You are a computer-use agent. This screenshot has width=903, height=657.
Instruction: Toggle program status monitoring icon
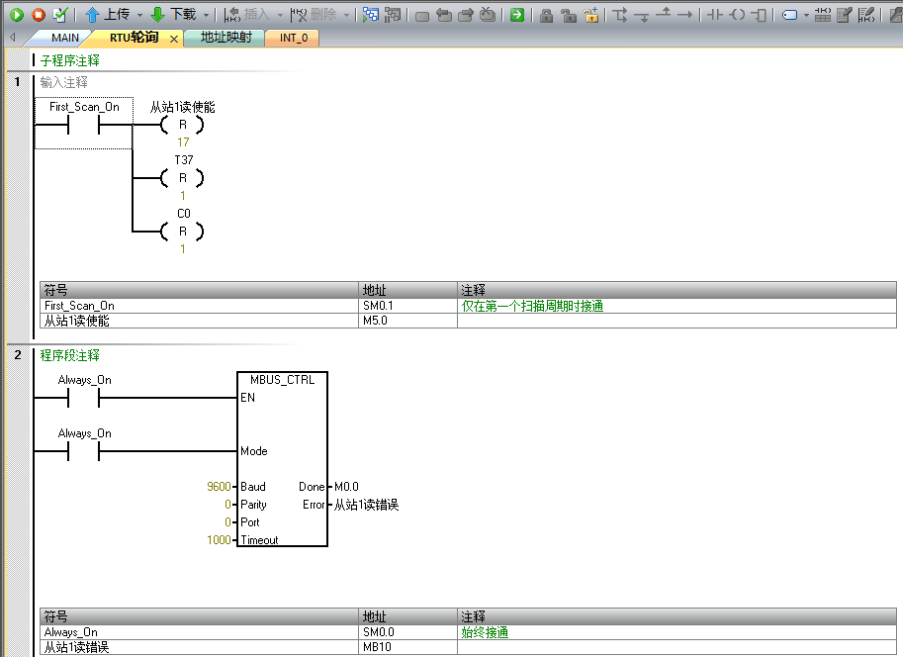pyautogui.click(x=371, y=15)
